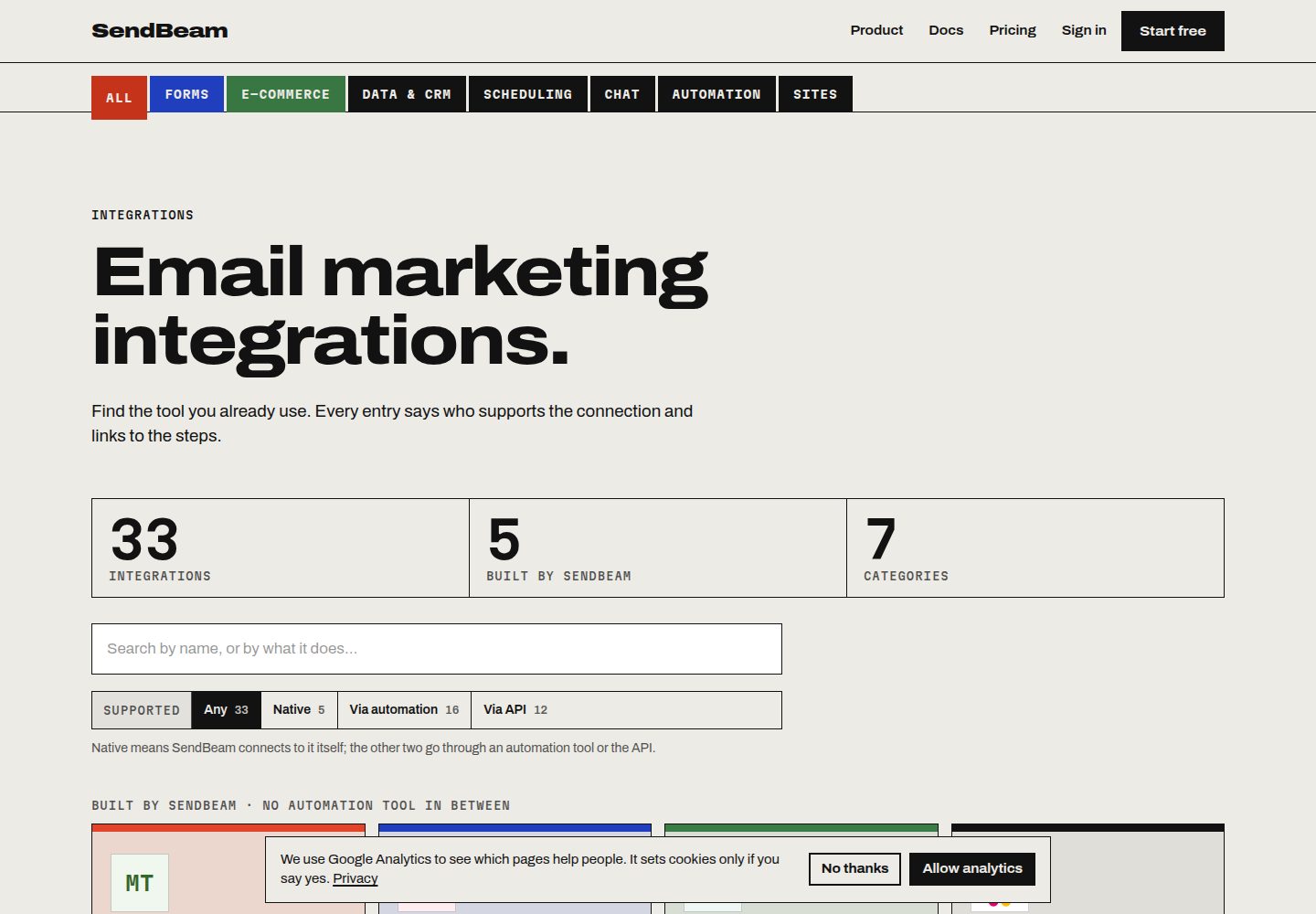Open the Pricing page
The width and height of the screenshot is (1316, 914).
pos(1013,30)
